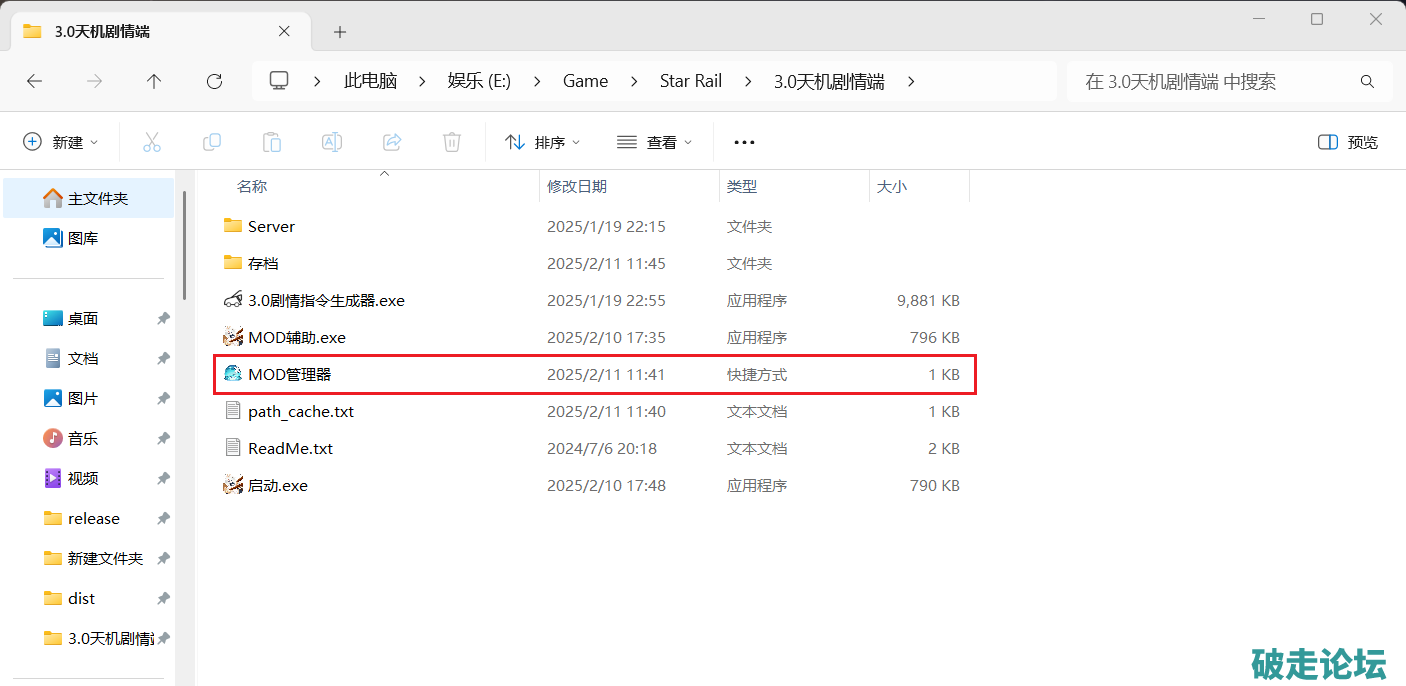The height and width of the screenshot is (686, 1406).
Task: Open a new tab with plus button
Action: coord(340,32)
